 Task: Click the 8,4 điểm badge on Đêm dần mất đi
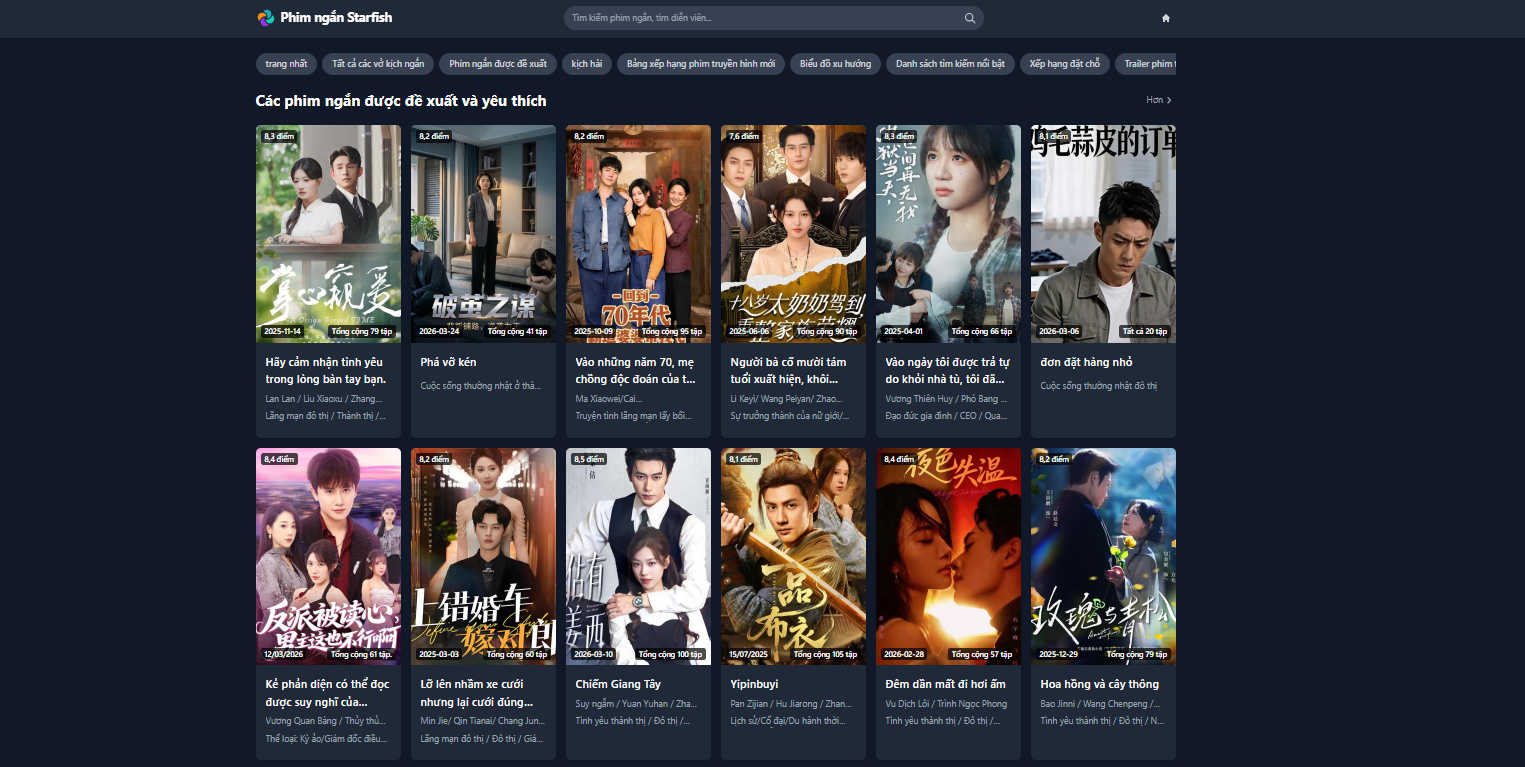(x=899, y=459)
